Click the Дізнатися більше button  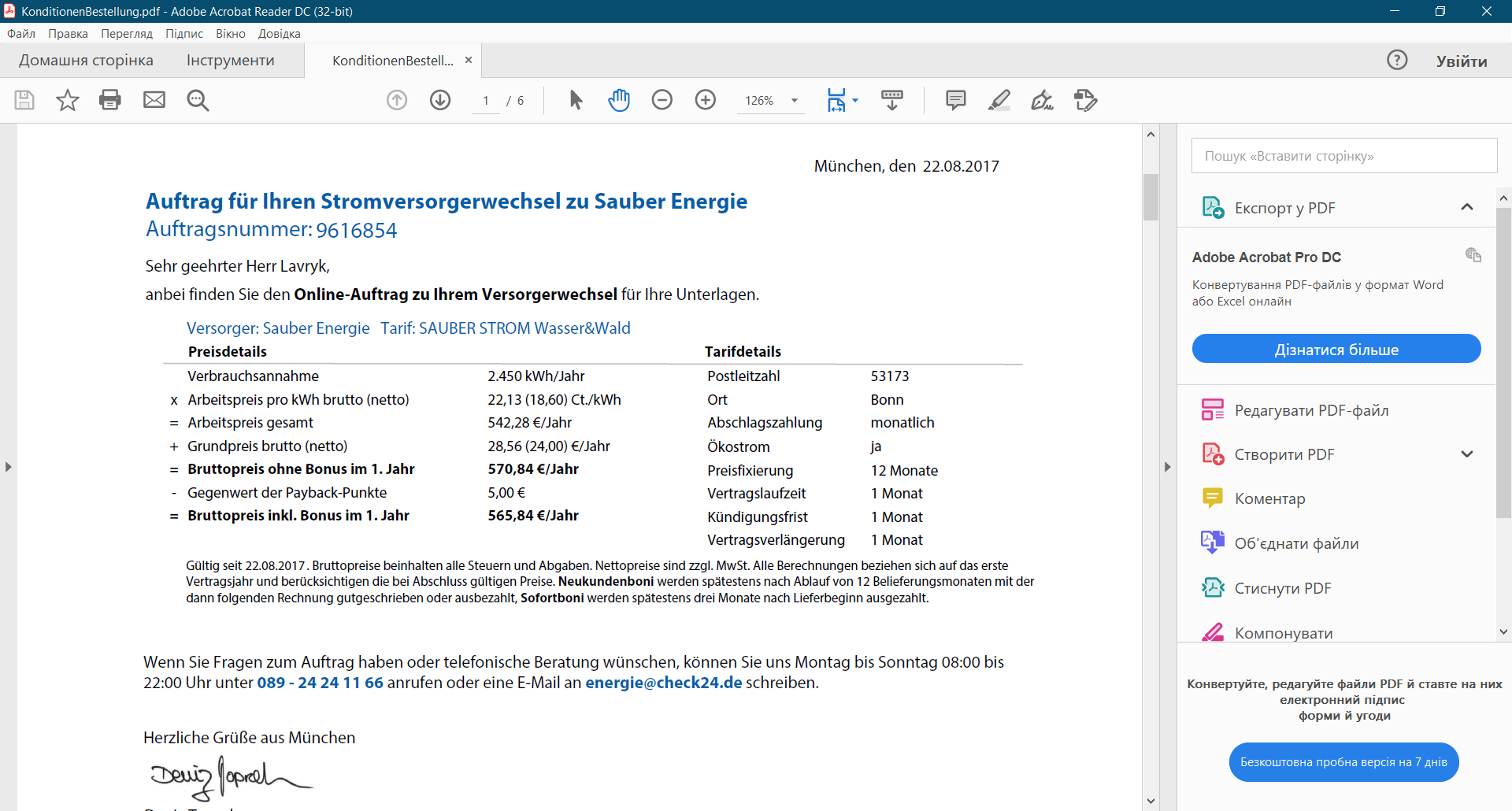pyautogui.click(x=1336, y=349)
